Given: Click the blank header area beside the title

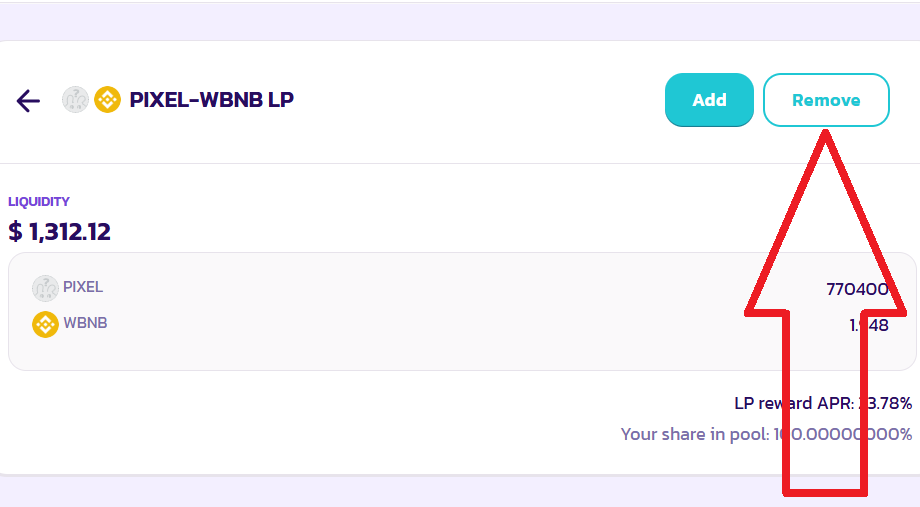Looking at the screenshot, I should [469, 100].
